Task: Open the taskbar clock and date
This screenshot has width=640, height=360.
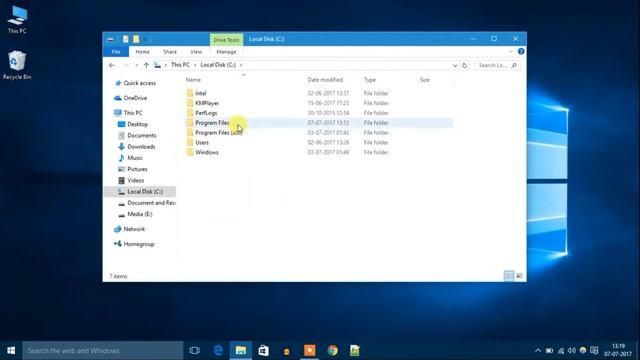Action: 618,350
